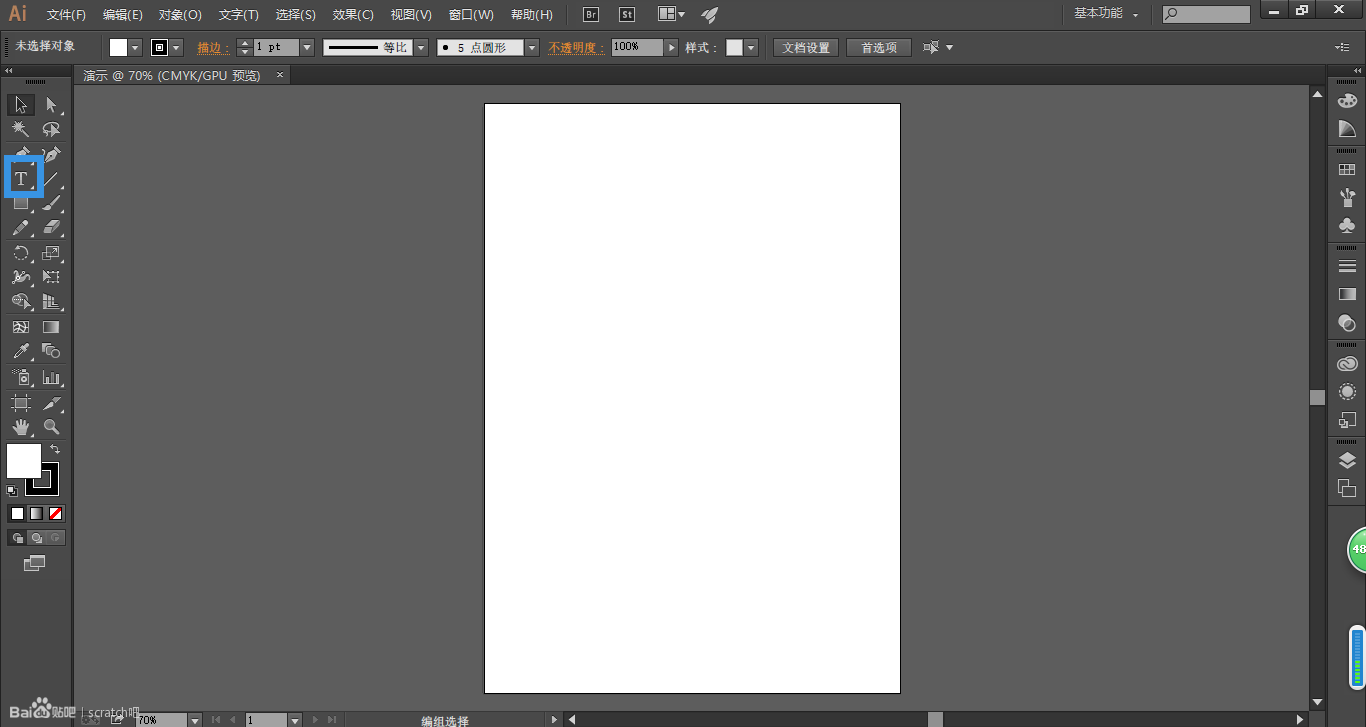The image size is (1366, 727).
Task: Open zoom level dropdown beside 70%
Action: point(194,720)
